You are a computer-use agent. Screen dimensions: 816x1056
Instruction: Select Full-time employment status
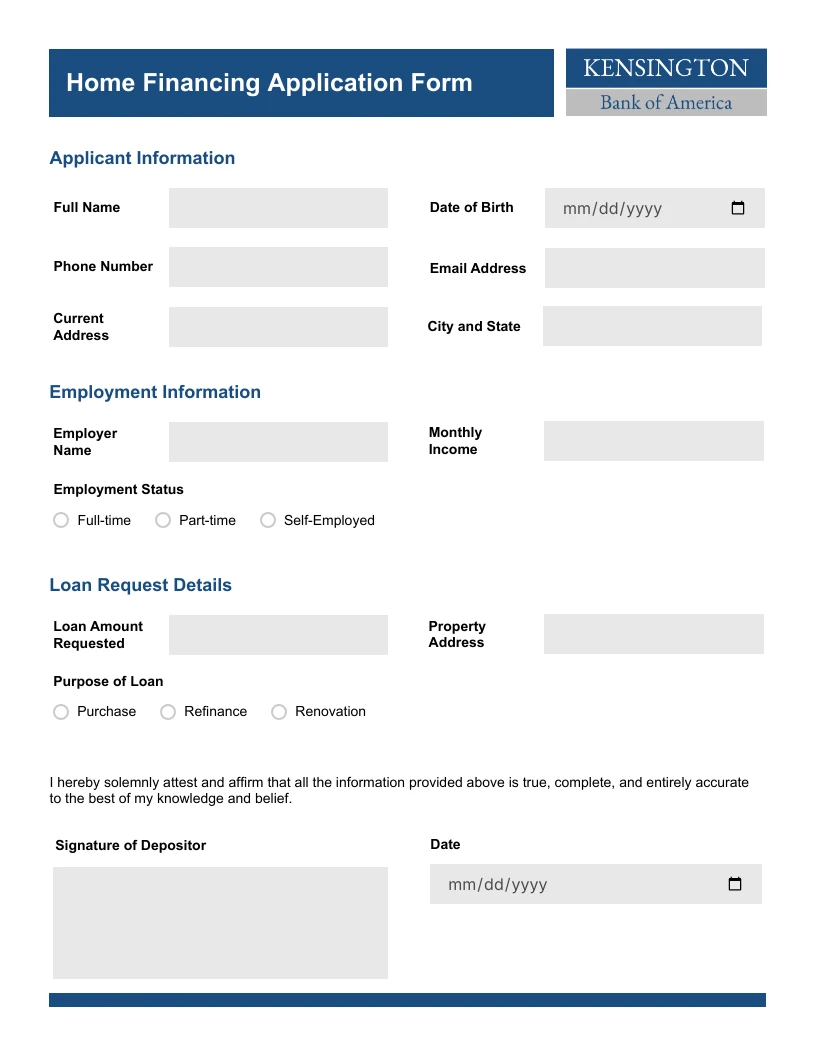click(61, 520)
